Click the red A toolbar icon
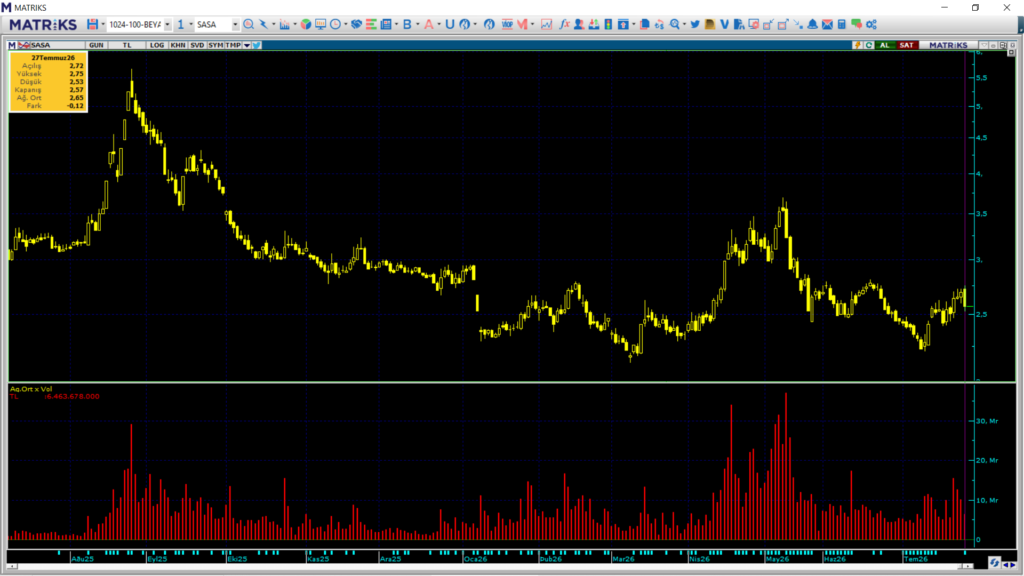 [x=428, y=24]
